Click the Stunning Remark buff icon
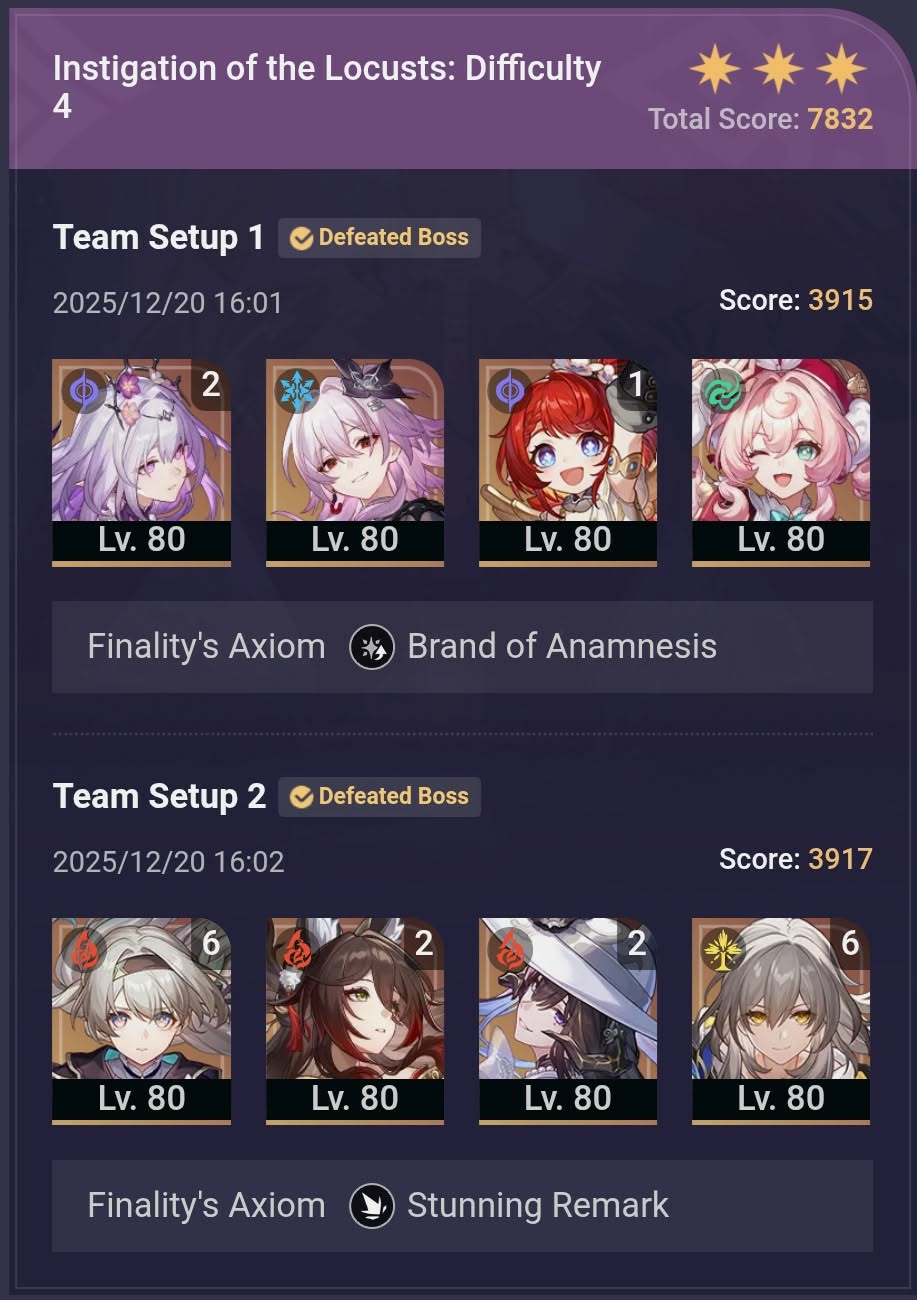917x1300 pixels. pos(371,1206)
